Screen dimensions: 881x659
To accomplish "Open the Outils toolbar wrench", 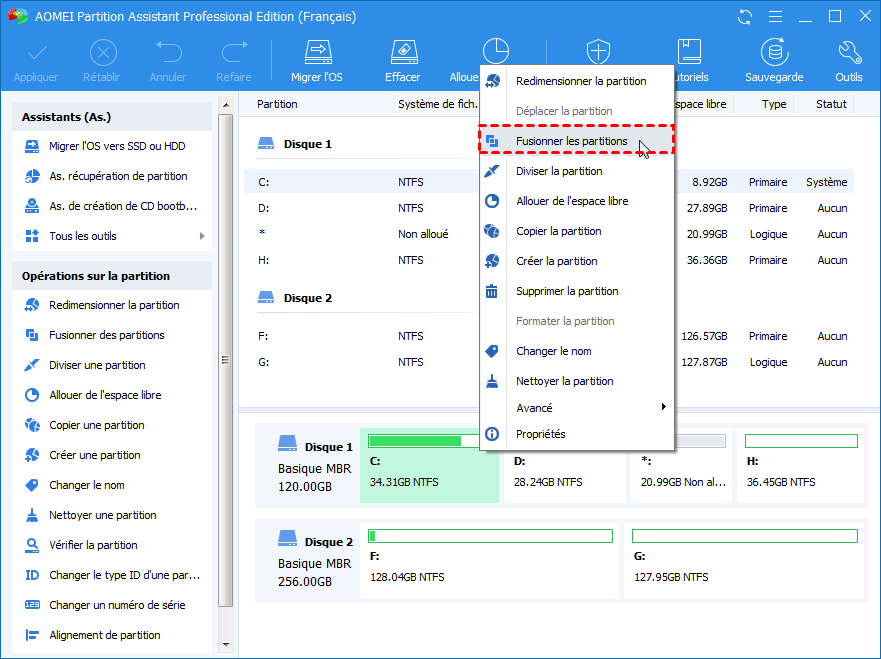I will coord(848,61).
